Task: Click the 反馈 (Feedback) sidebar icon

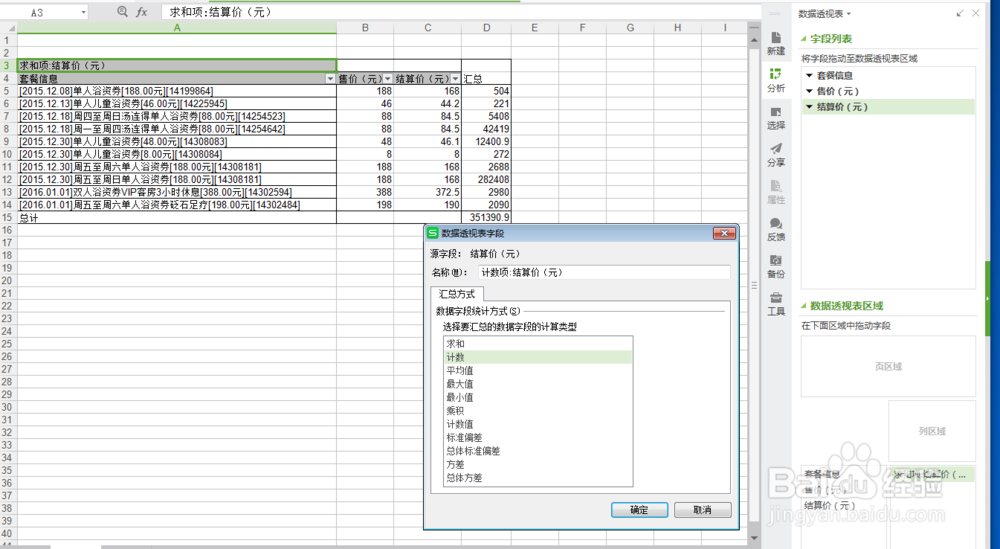Action: pyautogui.click(x=776, y=230)
